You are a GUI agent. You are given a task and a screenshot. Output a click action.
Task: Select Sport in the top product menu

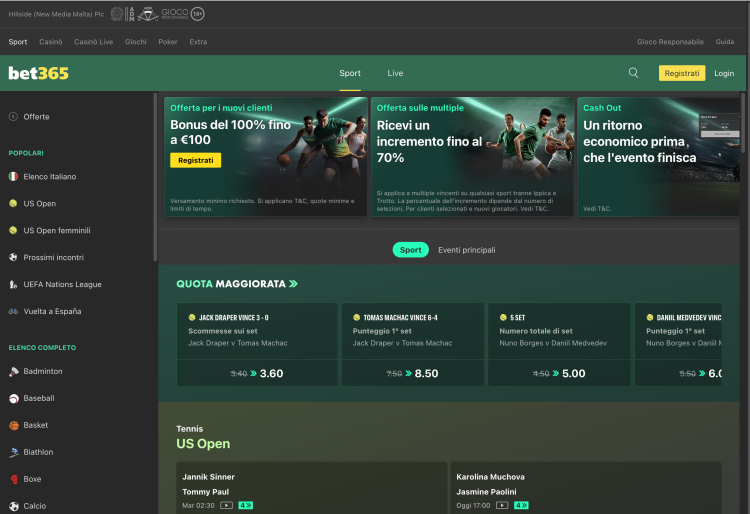[18, 42]
